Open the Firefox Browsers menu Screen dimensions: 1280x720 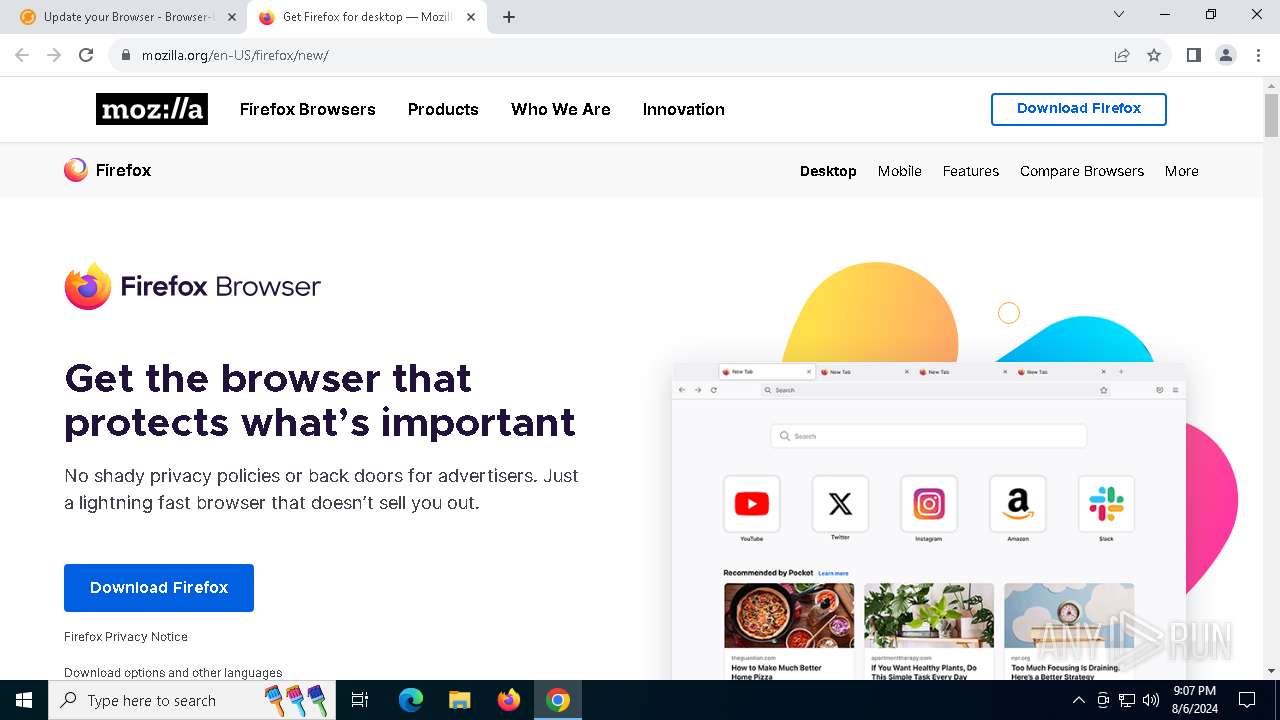coord(308,109)
